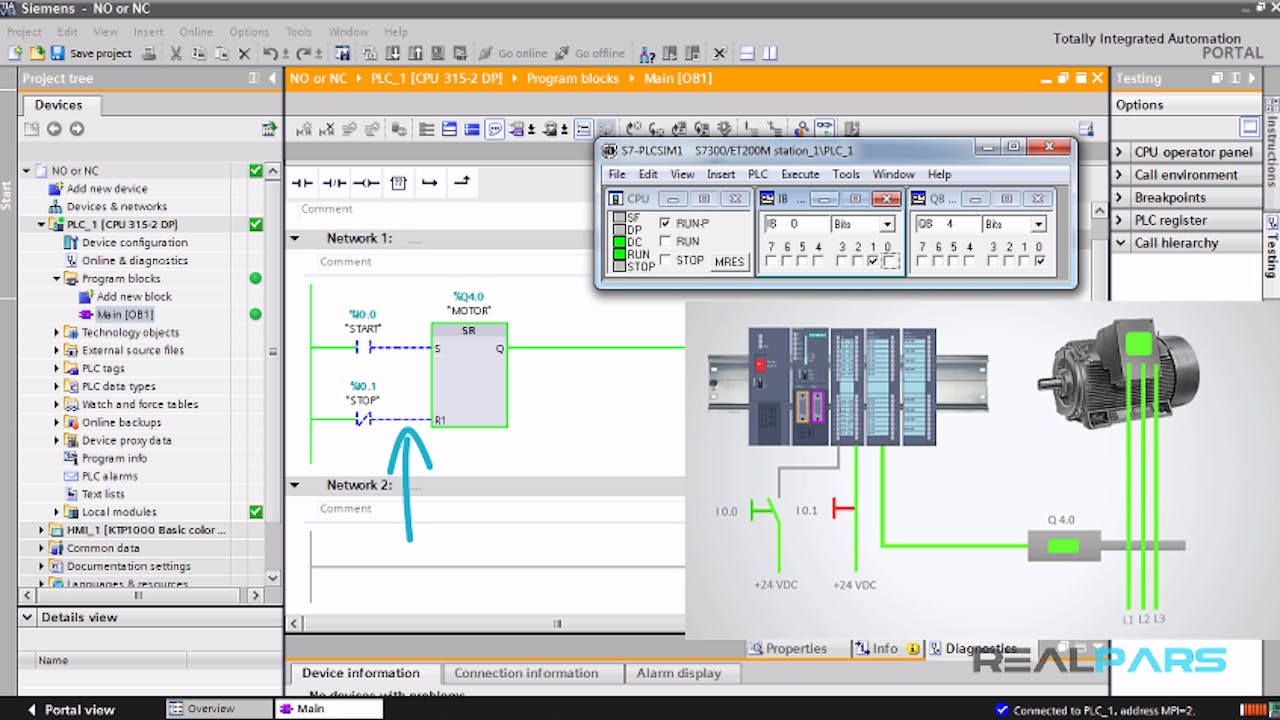
Task: Click the Delete X icon in toolbar
Action: coord(244,53)
